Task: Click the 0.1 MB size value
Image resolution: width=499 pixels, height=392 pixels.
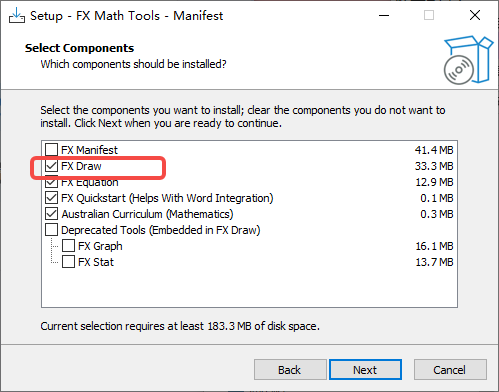Action: 437,198
